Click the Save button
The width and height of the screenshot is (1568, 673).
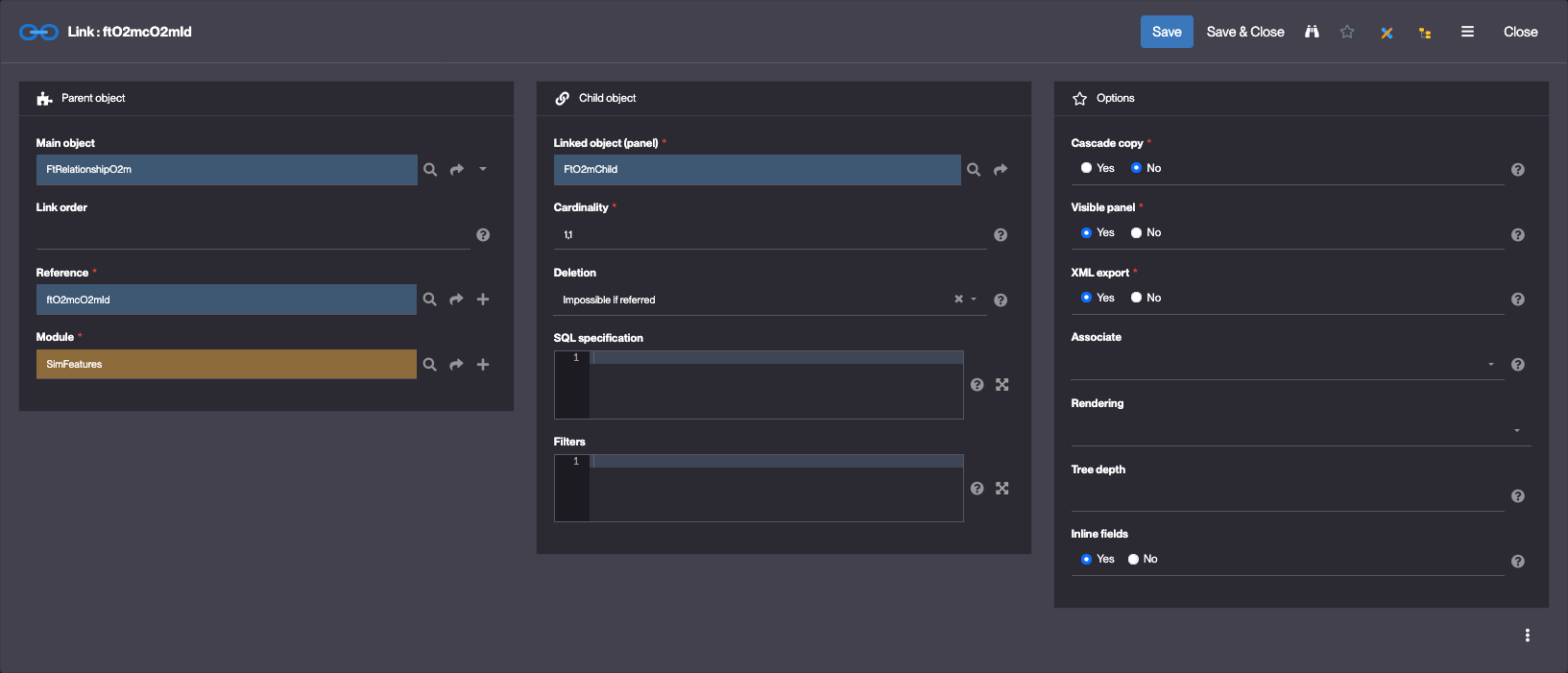click(1167, 32)
